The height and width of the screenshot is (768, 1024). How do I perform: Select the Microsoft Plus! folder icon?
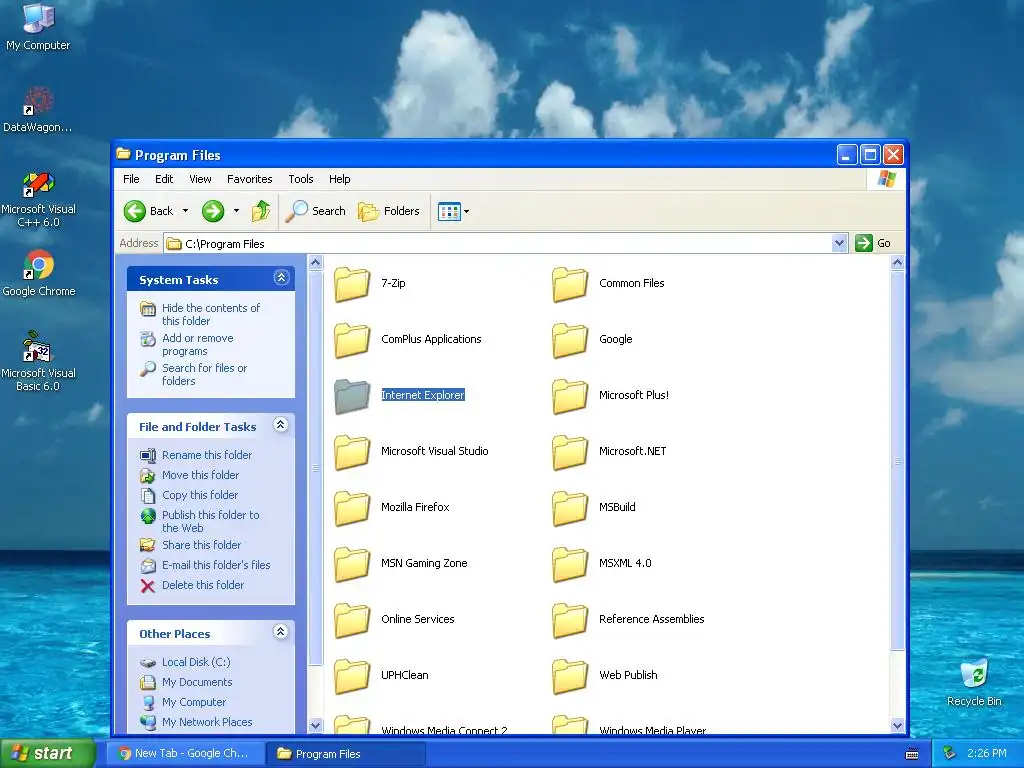point(570,396)
